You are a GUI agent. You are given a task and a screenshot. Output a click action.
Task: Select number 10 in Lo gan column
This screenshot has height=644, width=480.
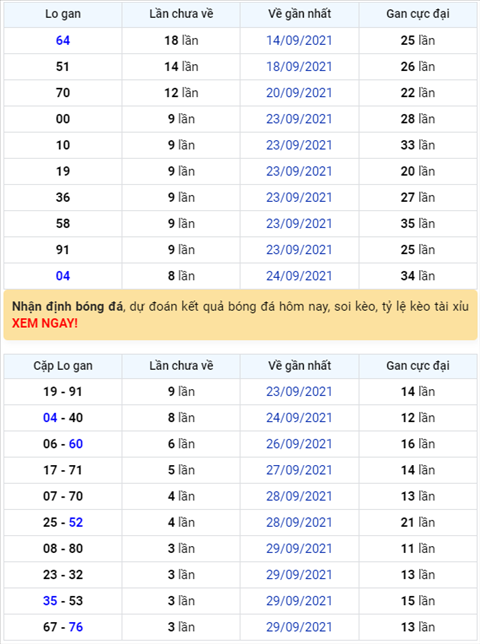[63, 145]
